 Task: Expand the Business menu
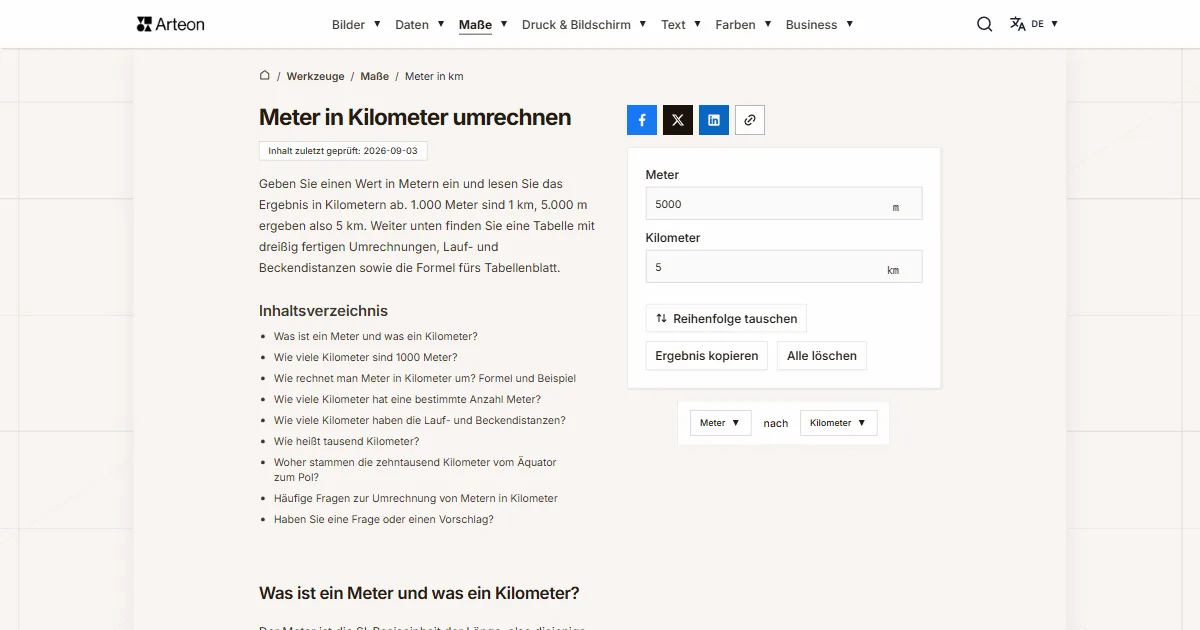pos(819,24)
